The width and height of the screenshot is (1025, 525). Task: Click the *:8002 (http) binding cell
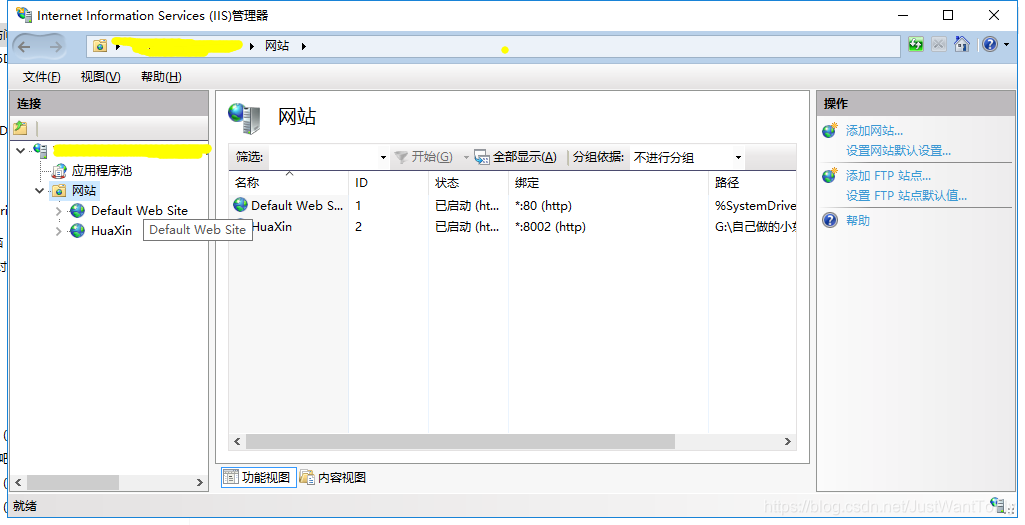(550, 227)
